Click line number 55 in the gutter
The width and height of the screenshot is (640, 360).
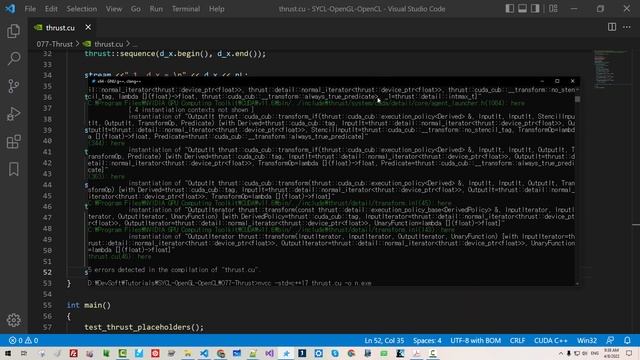click(47, 305)
